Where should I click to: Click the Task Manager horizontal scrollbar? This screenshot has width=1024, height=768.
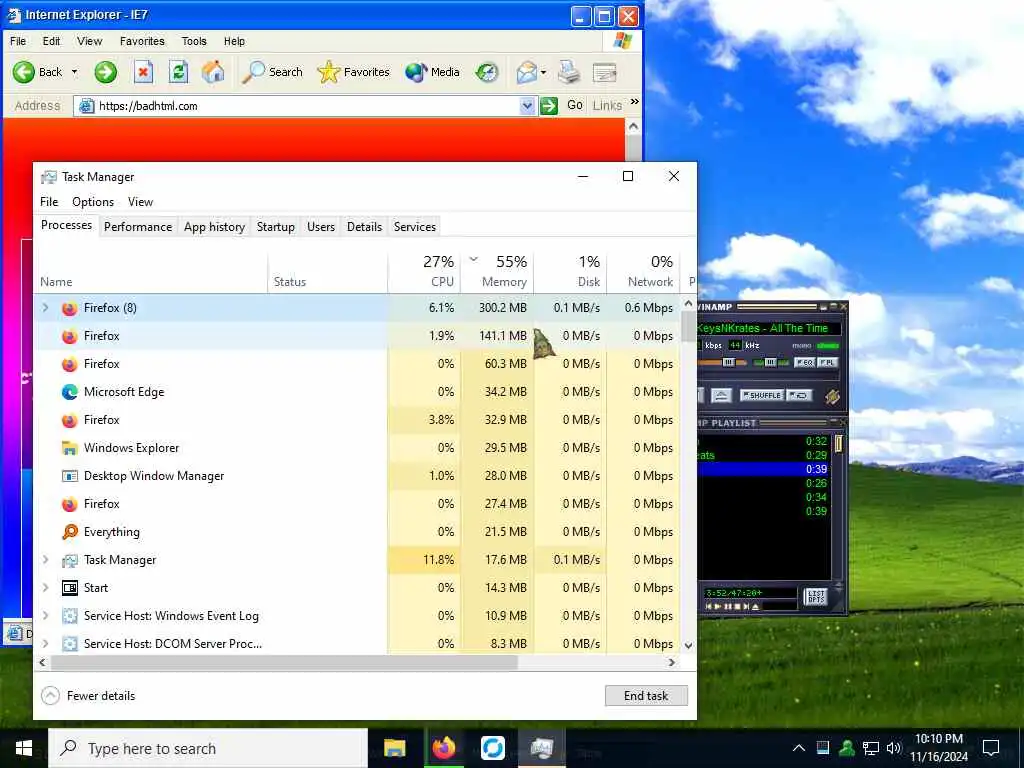(284, 662)
